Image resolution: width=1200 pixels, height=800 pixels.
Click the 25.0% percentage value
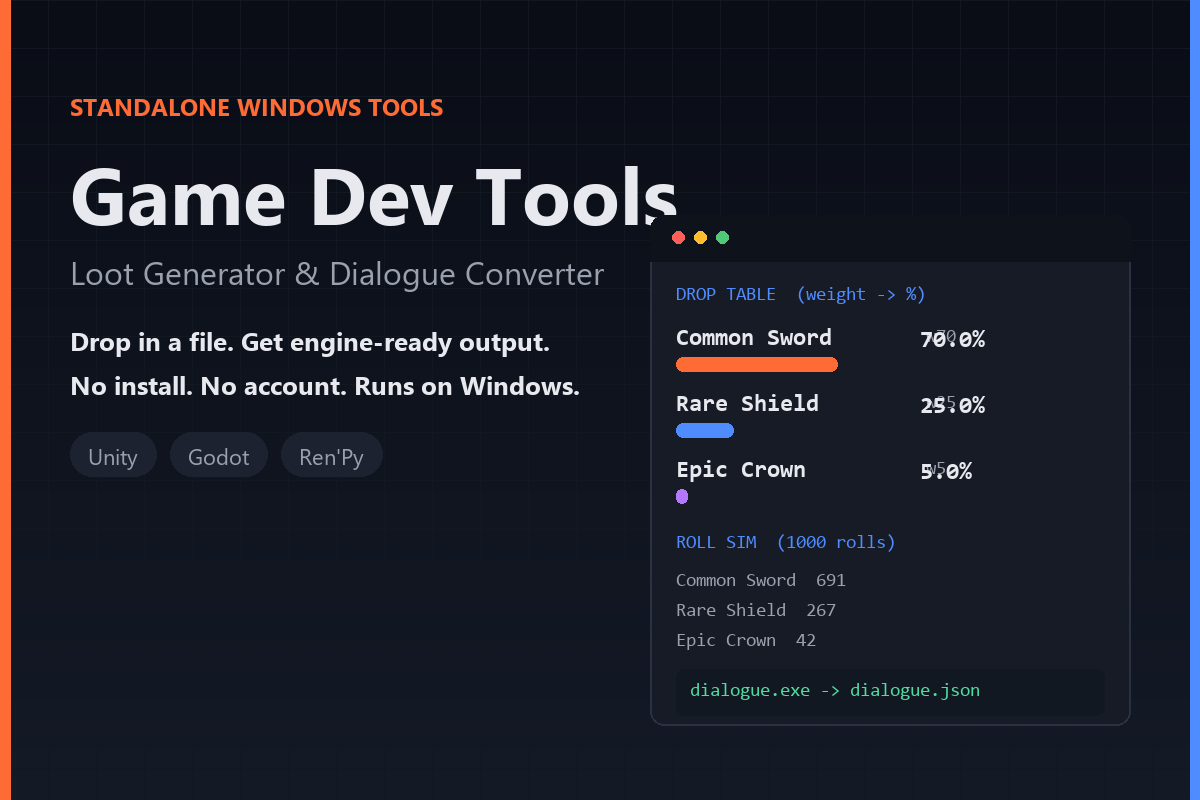(x=952, y=406)
